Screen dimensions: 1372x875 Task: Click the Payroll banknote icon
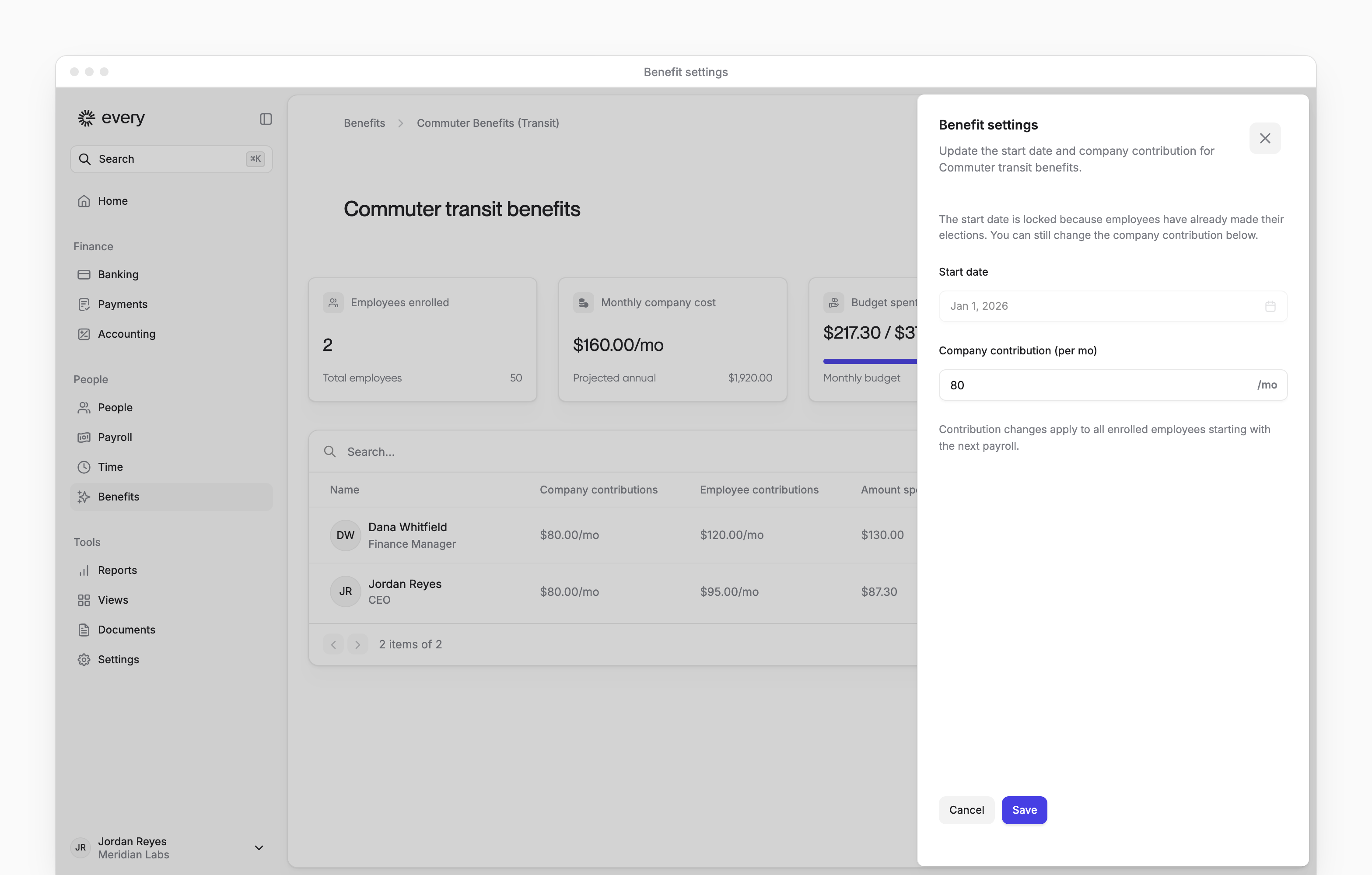[84, 437]
